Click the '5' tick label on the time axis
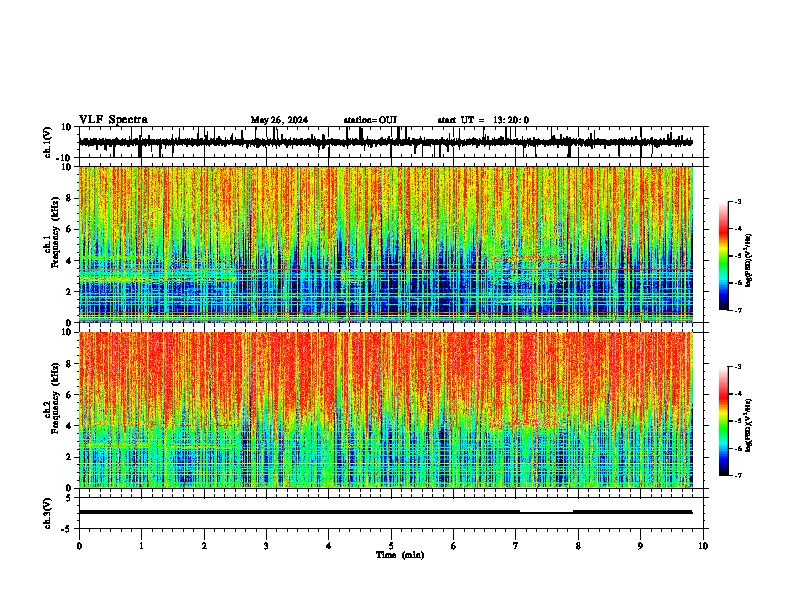 tap(391, 546)
